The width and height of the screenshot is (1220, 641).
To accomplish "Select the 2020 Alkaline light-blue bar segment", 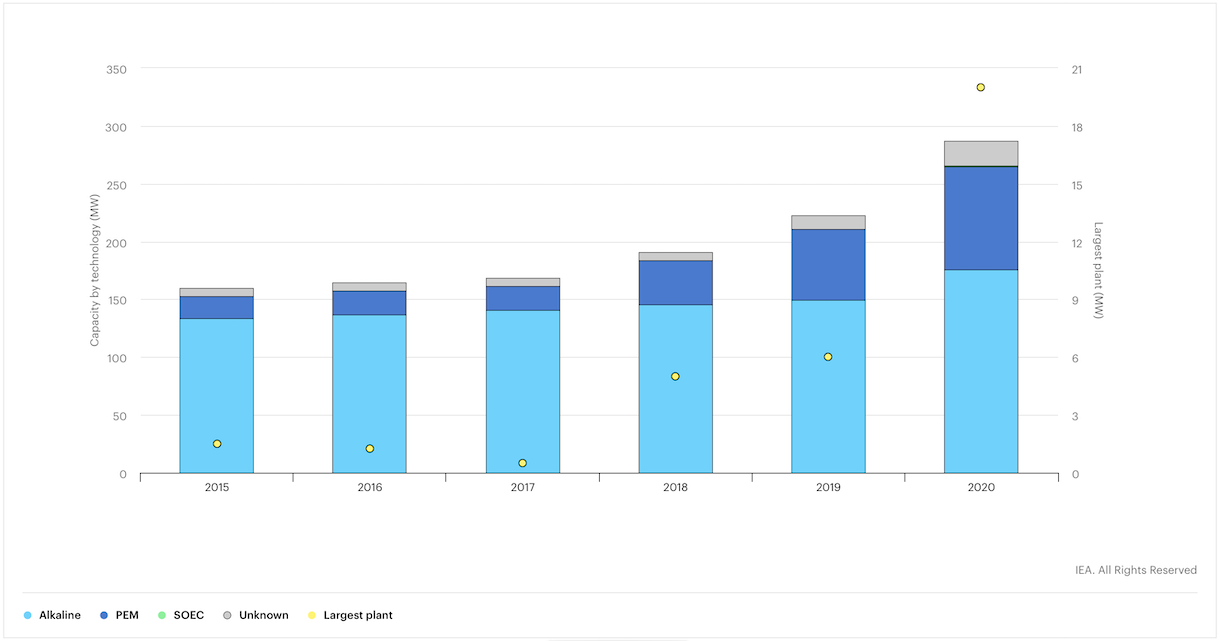I will coord(980,370).
